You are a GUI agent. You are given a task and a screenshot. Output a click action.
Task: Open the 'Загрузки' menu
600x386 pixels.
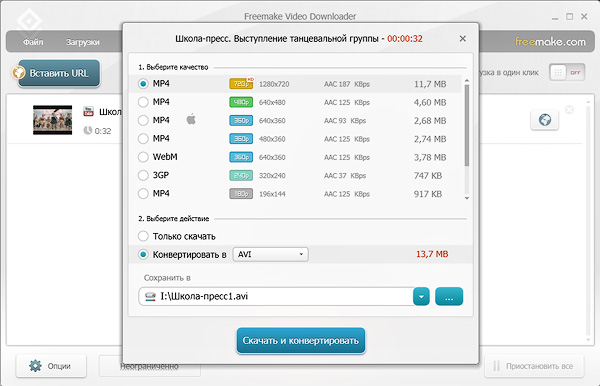point(83,42)
